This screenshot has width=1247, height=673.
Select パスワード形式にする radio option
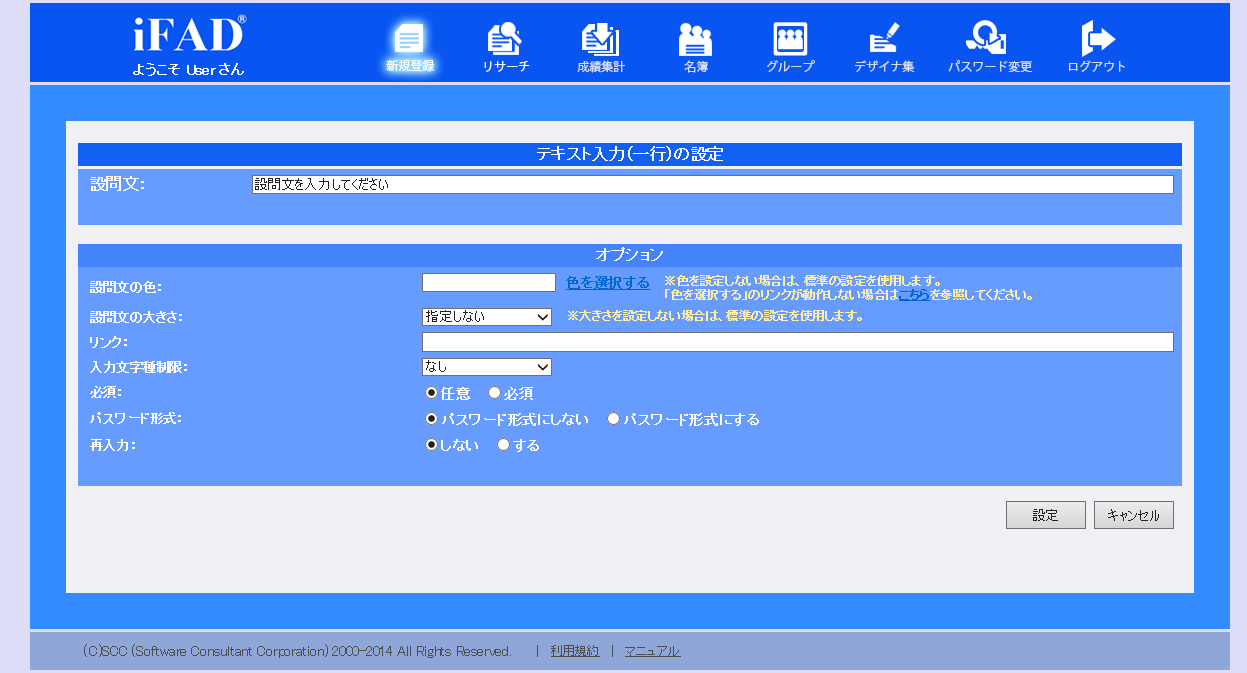pos(614,419)
